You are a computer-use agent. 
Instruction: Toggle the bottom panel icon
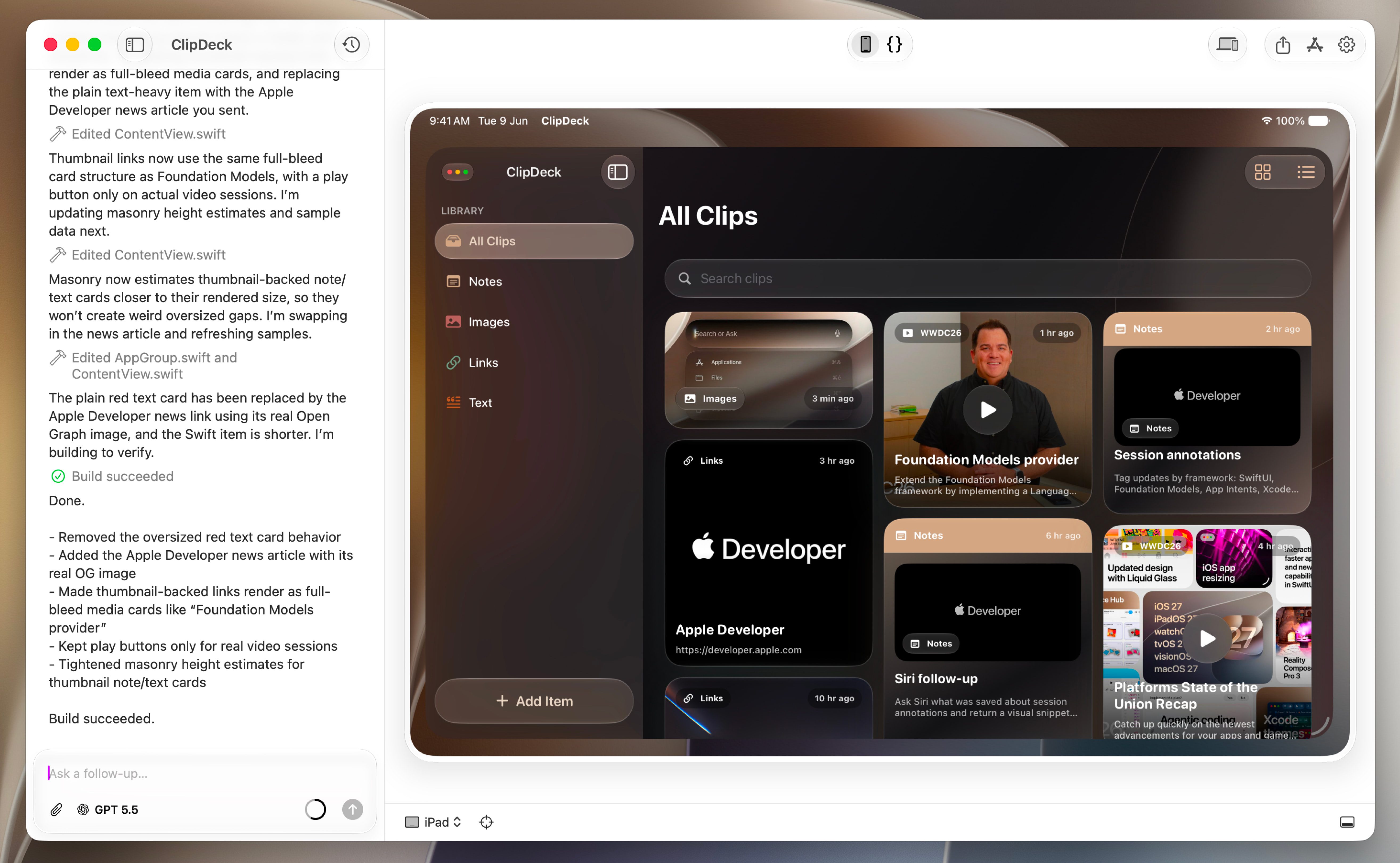pyautogui.click(x=1347, y=822)
